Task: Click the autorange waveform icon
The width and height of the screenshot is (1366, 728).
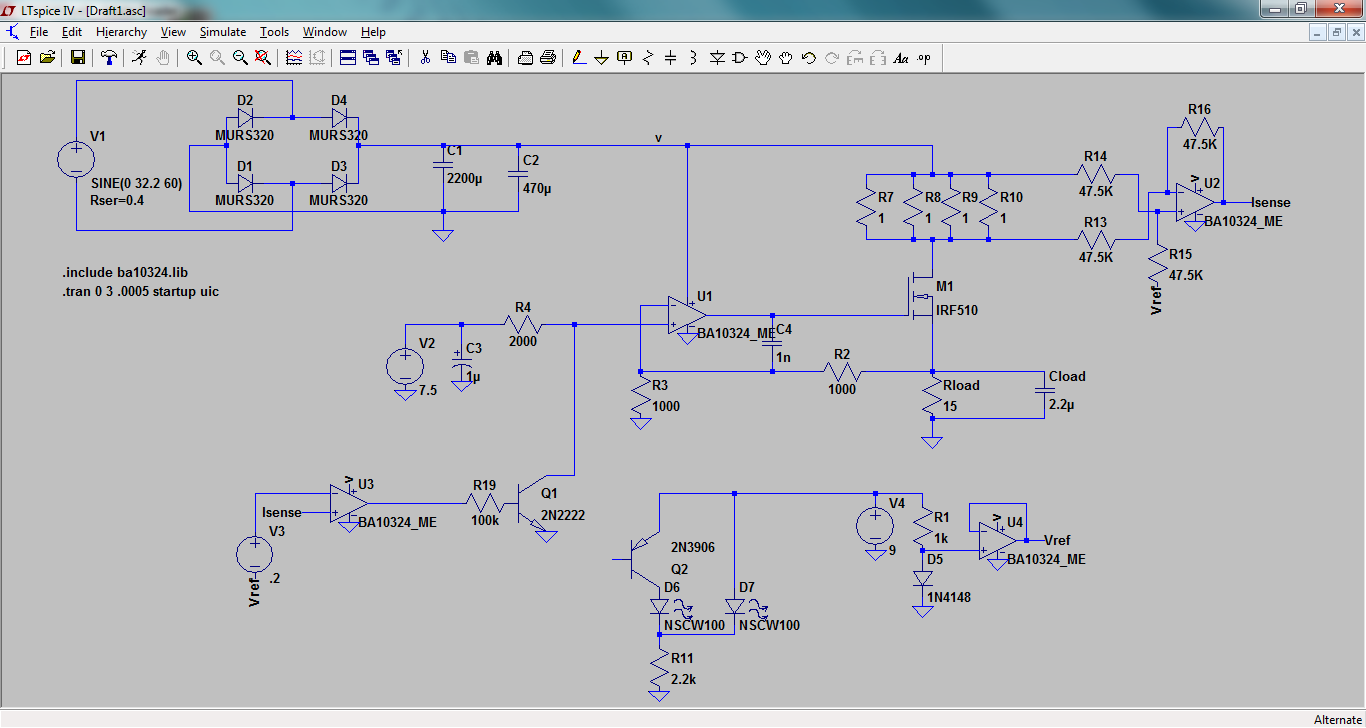Action: tap(294, 58)
